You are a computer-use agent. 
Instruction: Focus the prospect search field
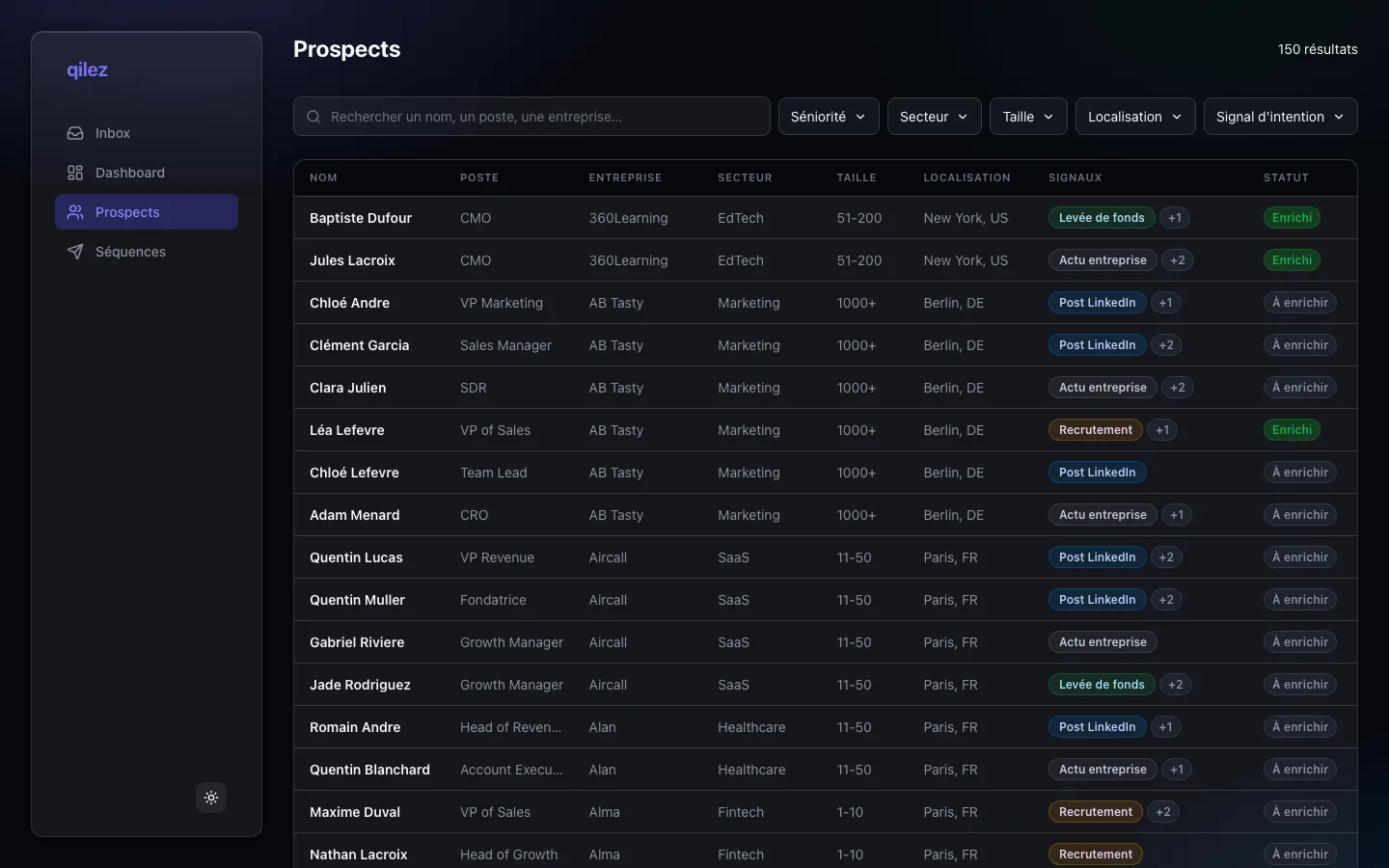pyautogui.click(x=531, y=117)
